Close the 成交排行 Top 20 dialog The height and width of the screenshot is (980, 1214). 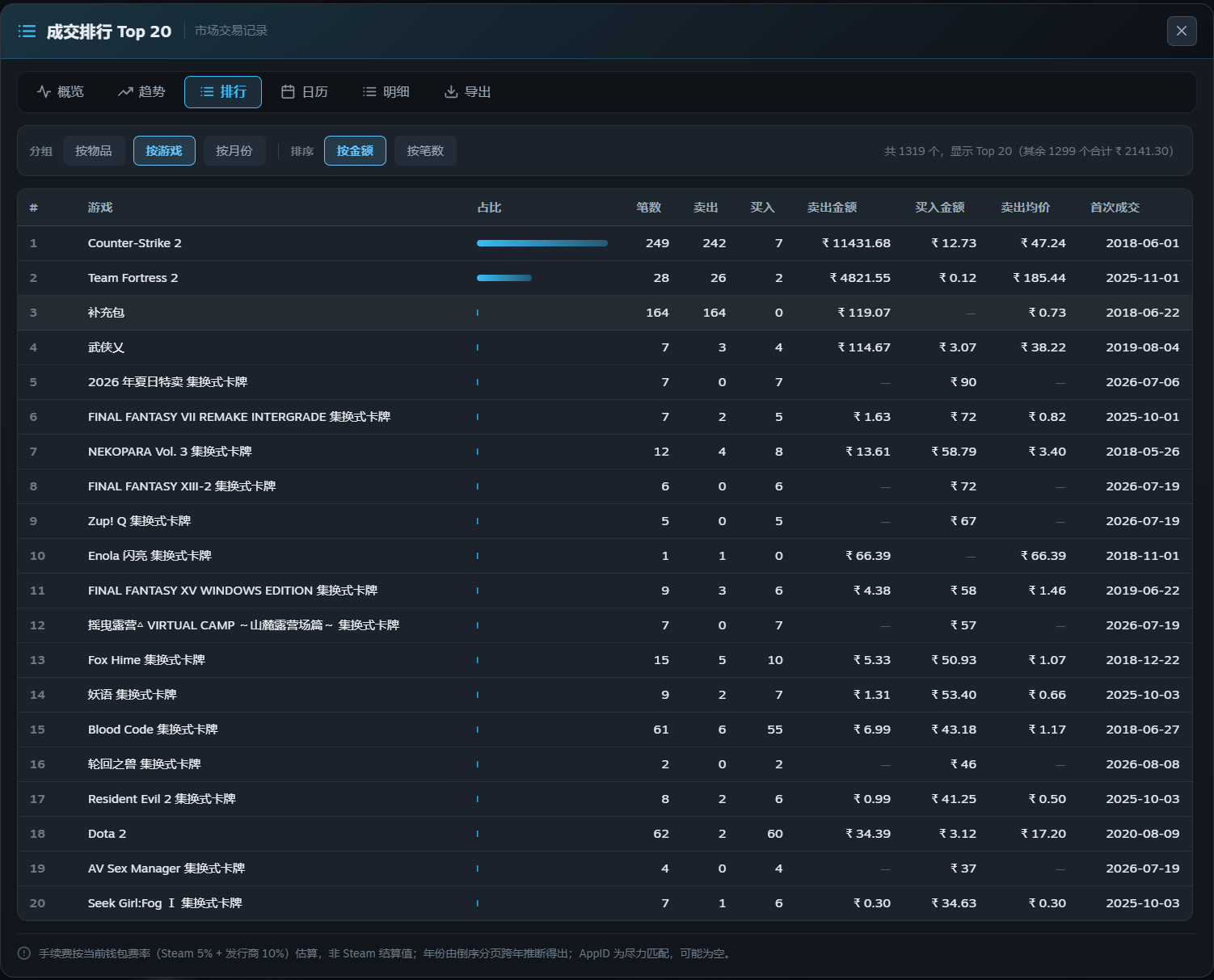(x=1182, y=31)
